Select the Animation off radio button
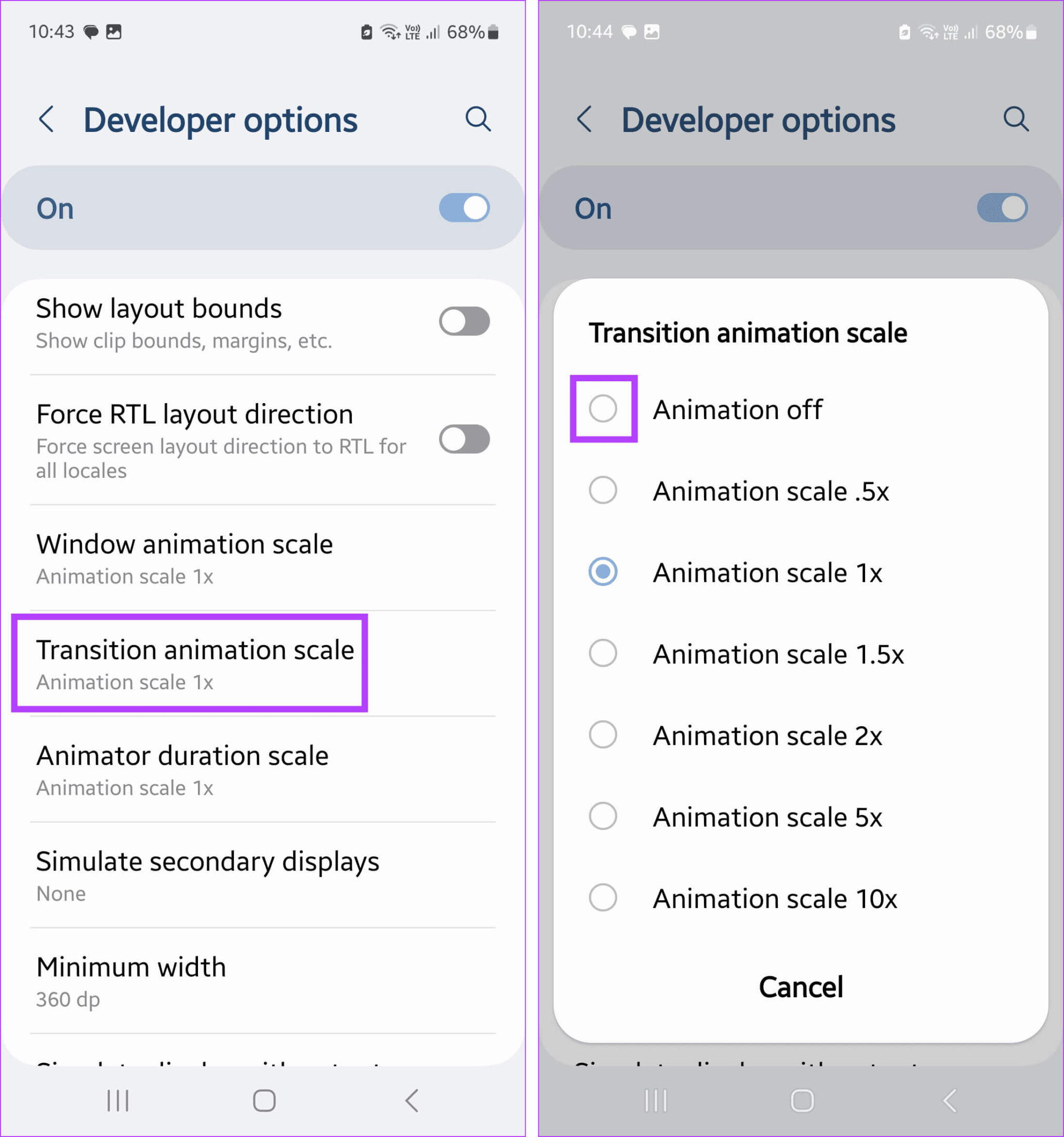This screenshot has height=1137, width=1064. click(x=603, y=409)
